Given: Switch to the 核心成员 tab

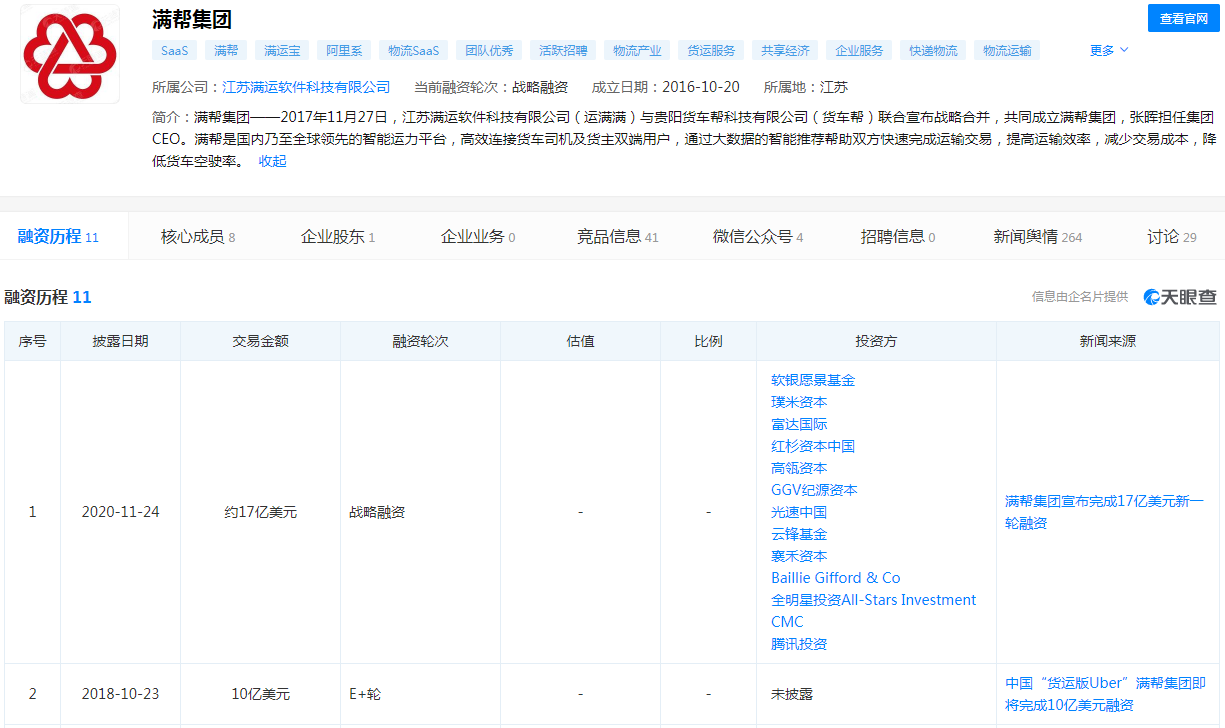Looking at the screenshot, I should (x=198, y=237).
